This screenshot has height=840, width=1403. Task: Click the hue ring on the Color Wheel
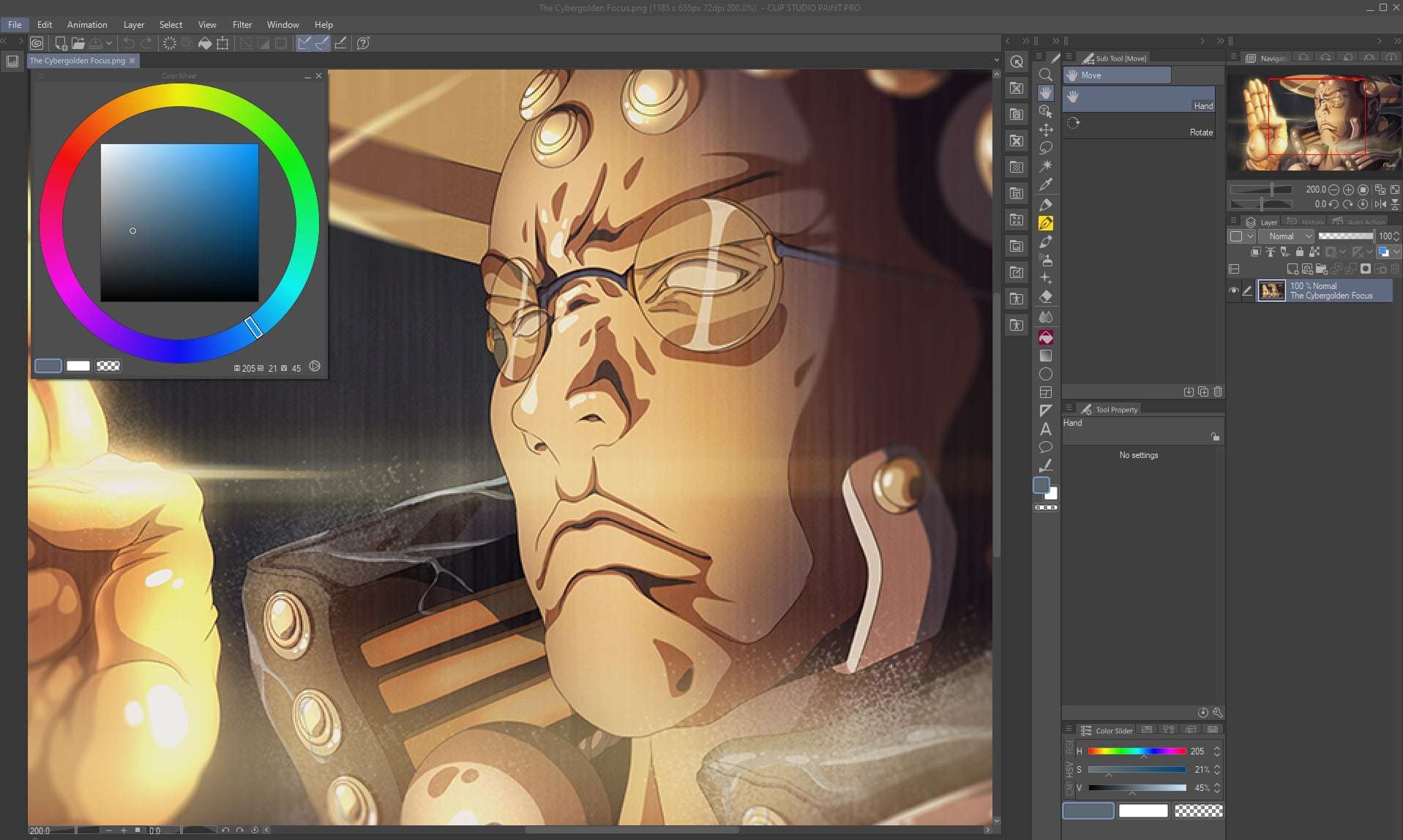coord(179,95)
